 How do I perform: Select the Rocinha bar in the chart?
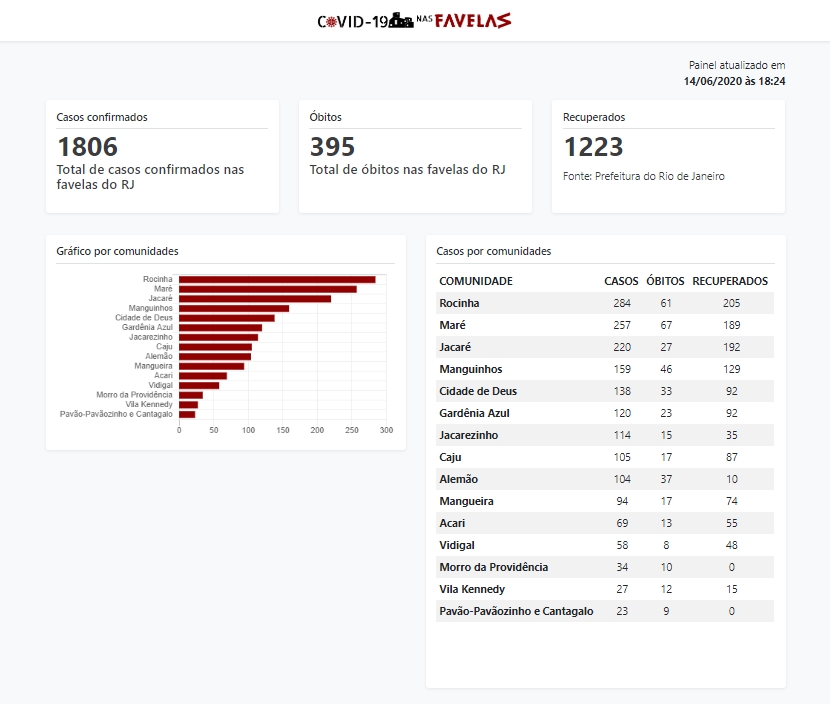tap(277, 279)
